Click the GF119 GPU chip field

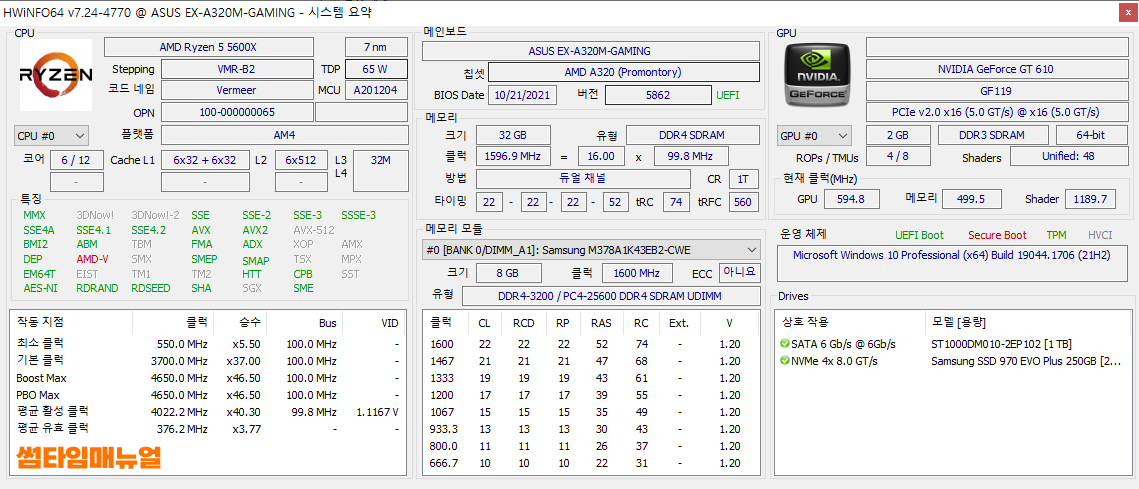tap(995, 91)
